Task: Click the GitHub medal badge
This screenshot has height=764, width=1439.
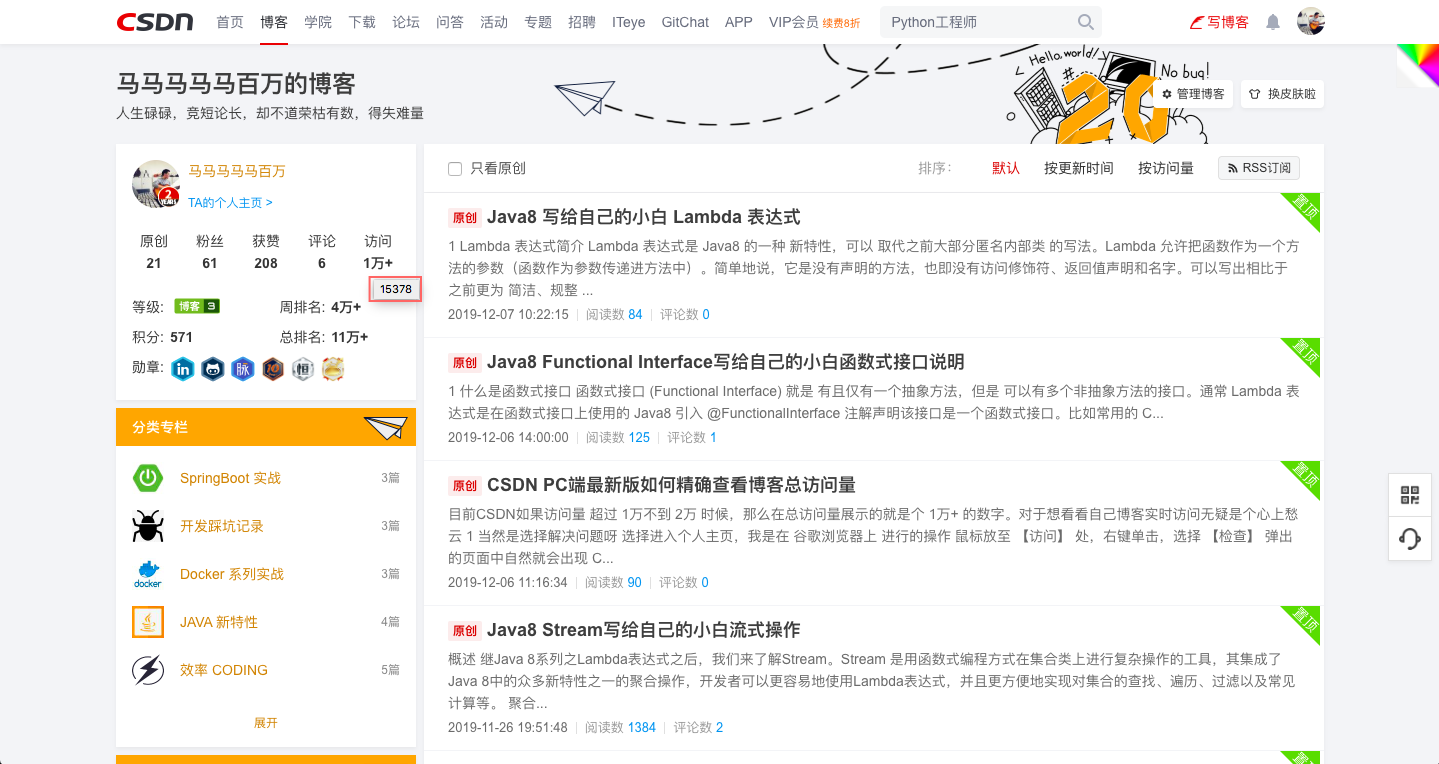Action: click(x=213, y=369)
